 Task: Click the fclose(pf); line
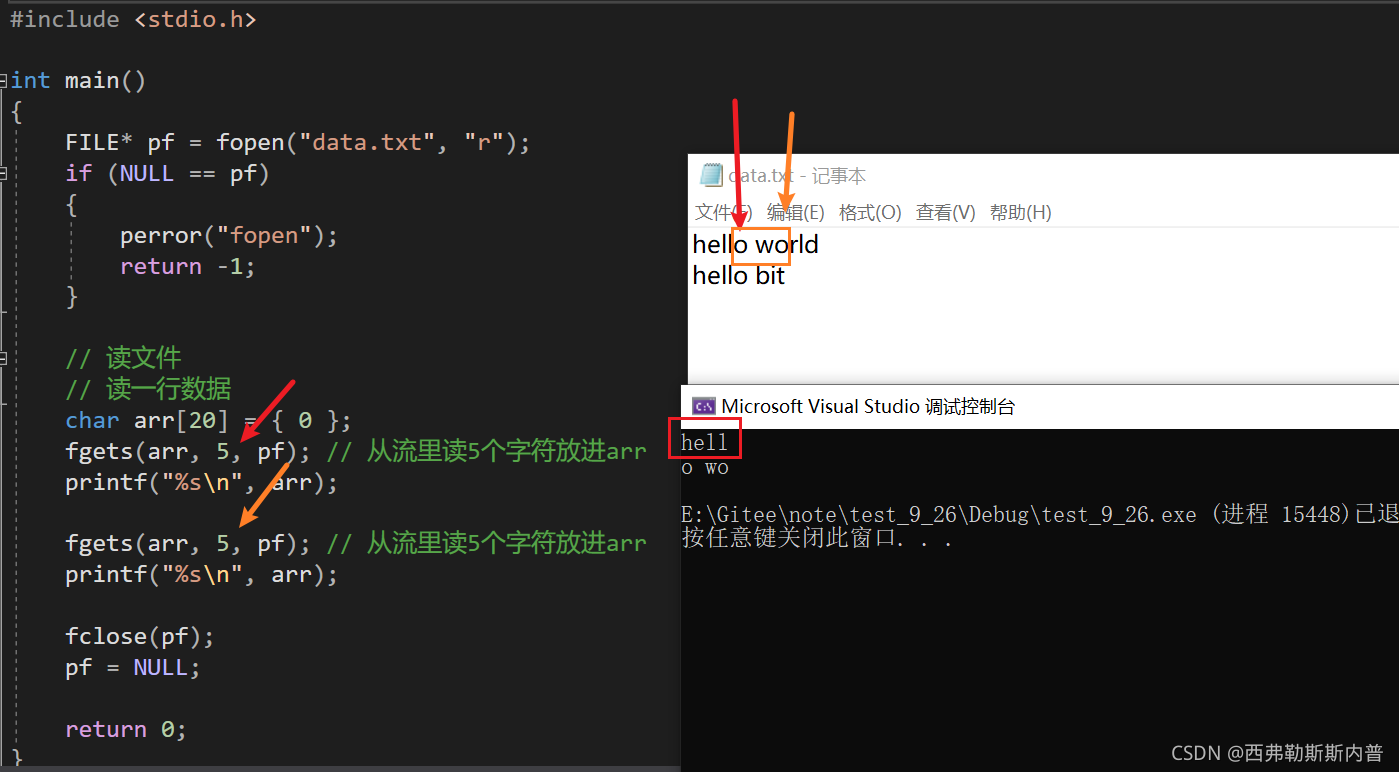[x=140, y=636]
